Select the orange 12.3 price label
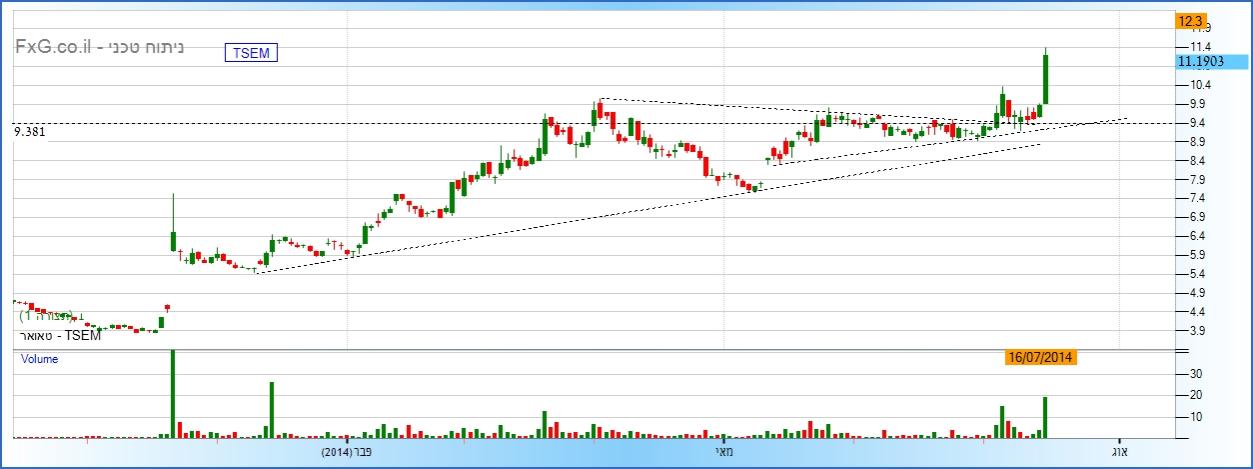This screenshot has width=1253, height=469. pos(1190,20)
